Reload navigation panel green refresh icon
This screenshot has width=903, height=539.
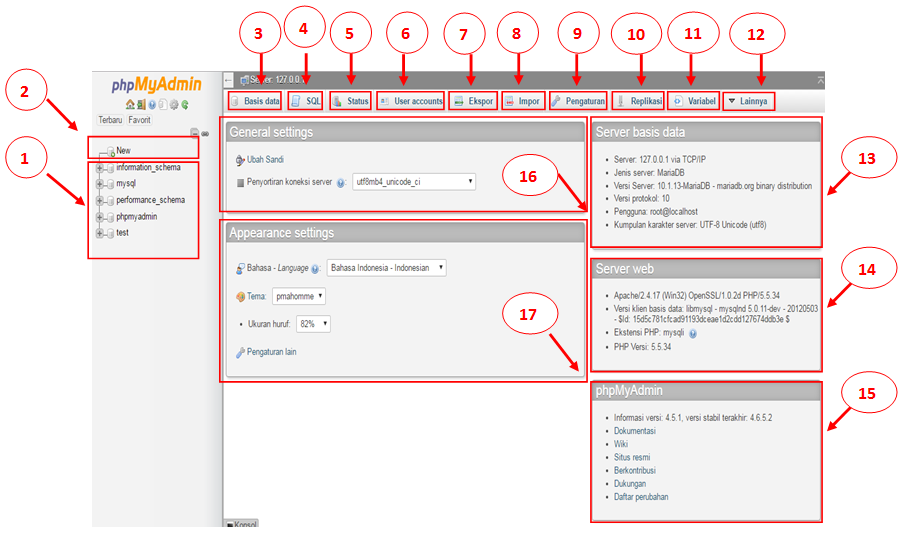(x=185, y=104)
